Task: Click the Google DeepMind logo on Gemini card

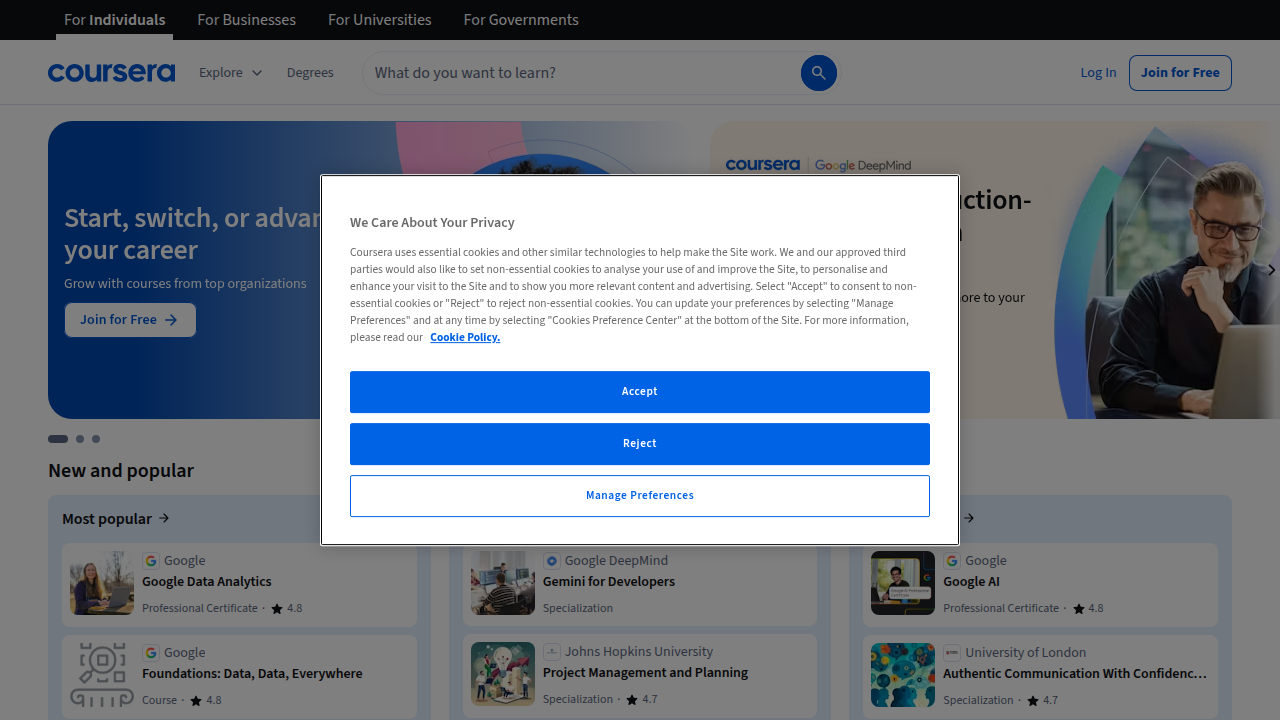Action: tap(551, 561)
